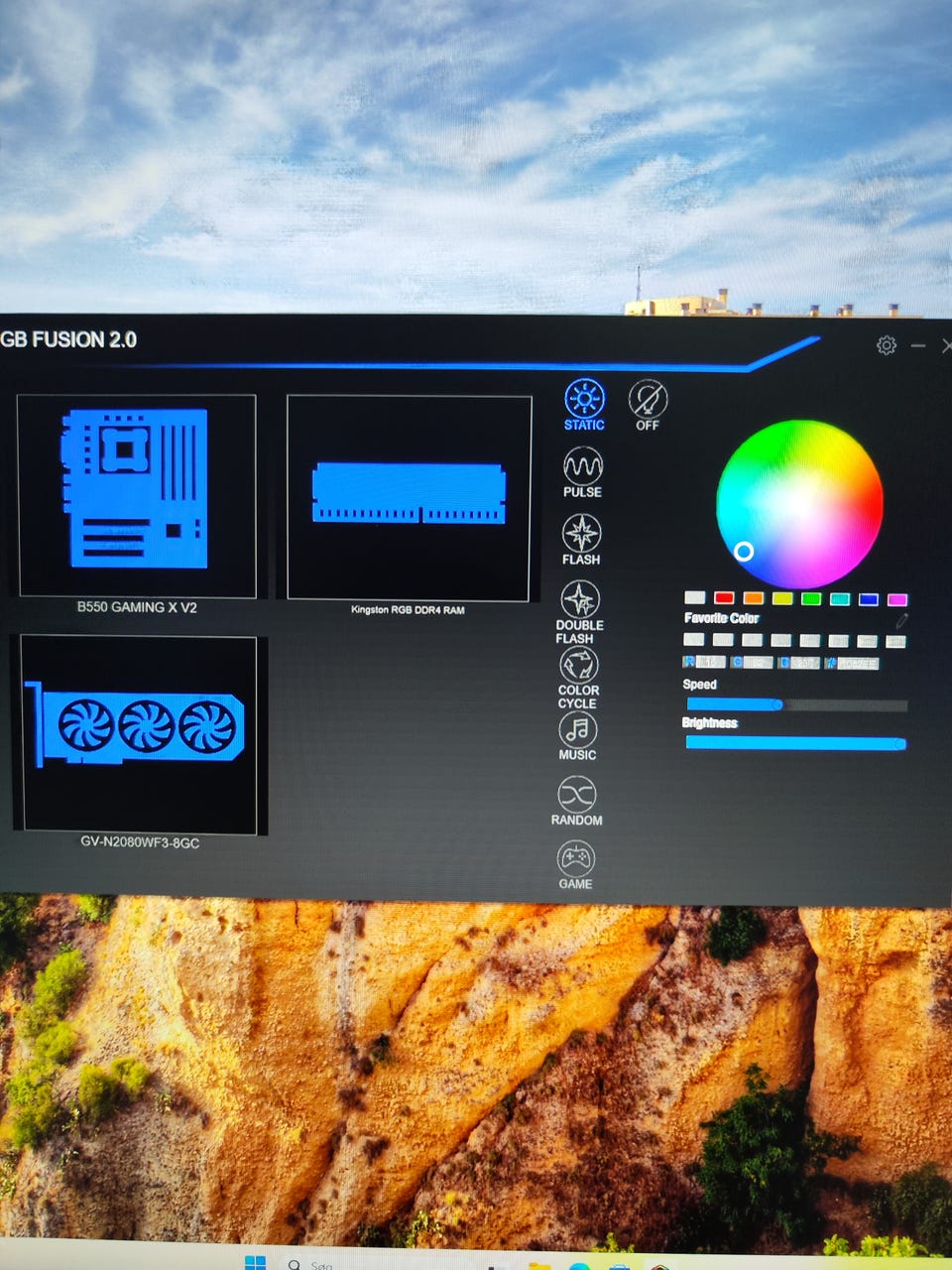Select the Kingston RGB DDR4 RAM device

point(409,497)
